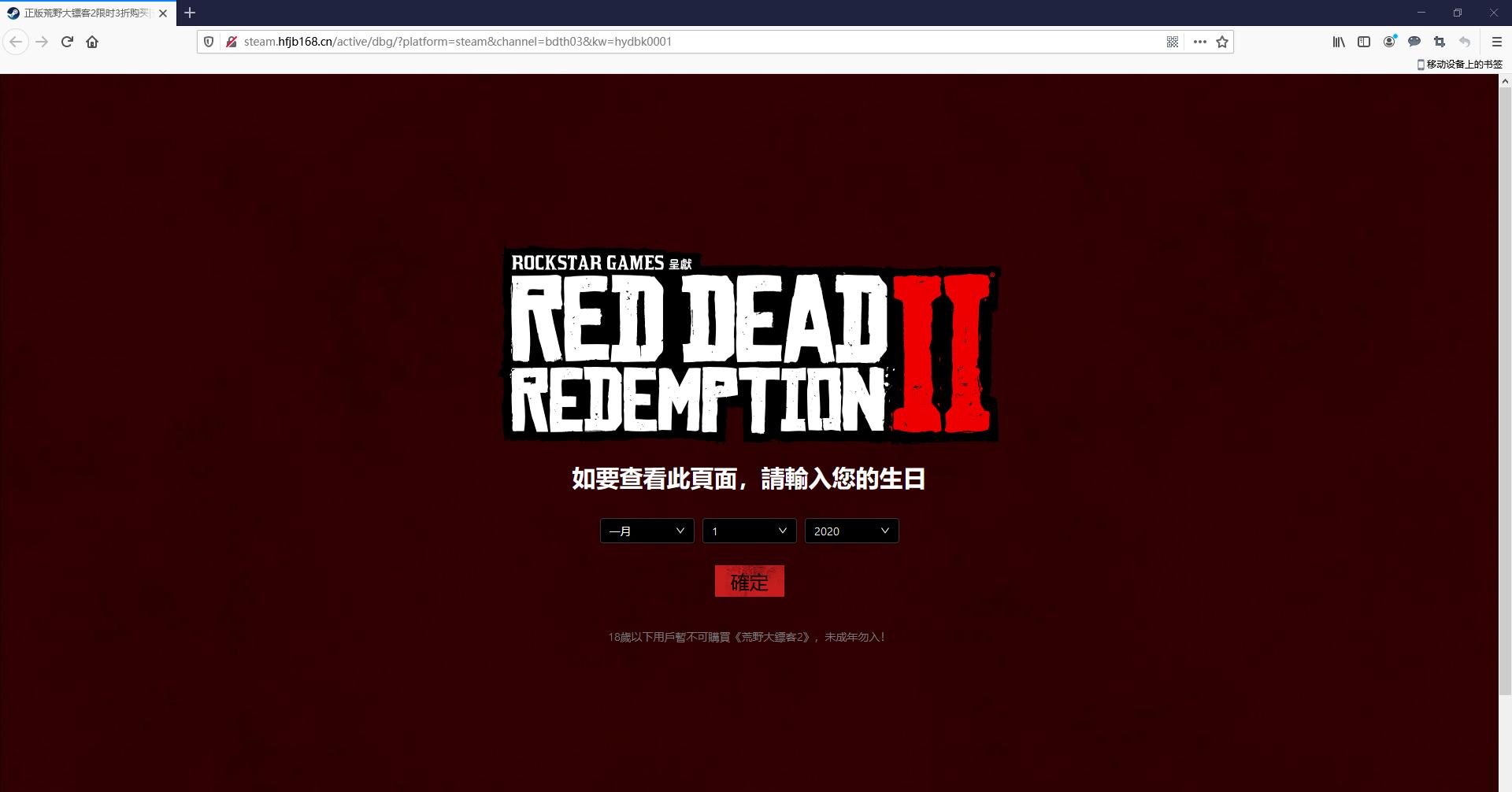Go back to the previous page

(x=16, y=42)
